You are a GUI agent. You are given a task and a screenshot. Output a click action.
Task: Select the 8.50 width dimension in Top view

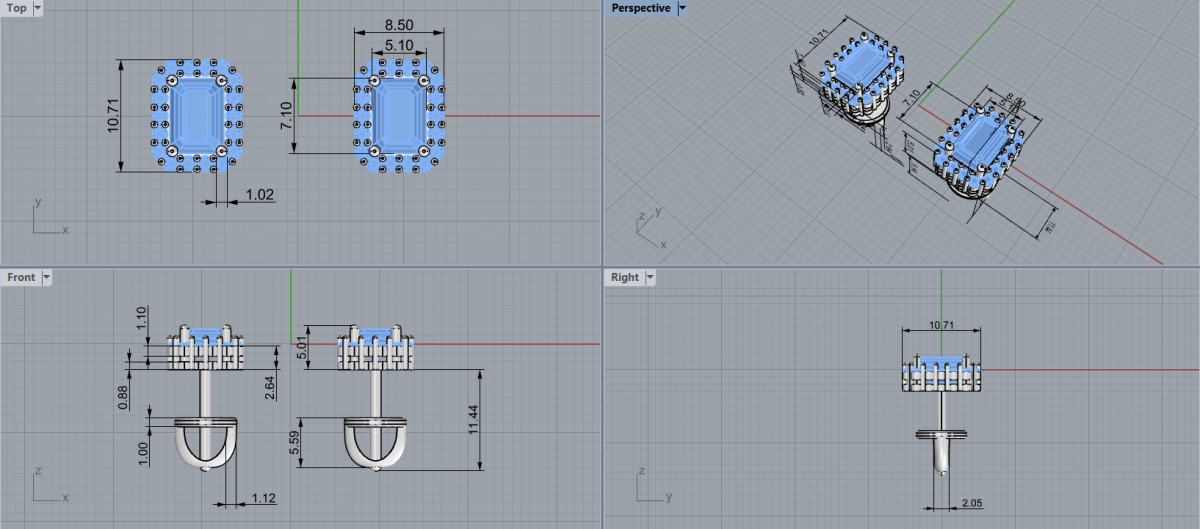(x=398, y=24)
